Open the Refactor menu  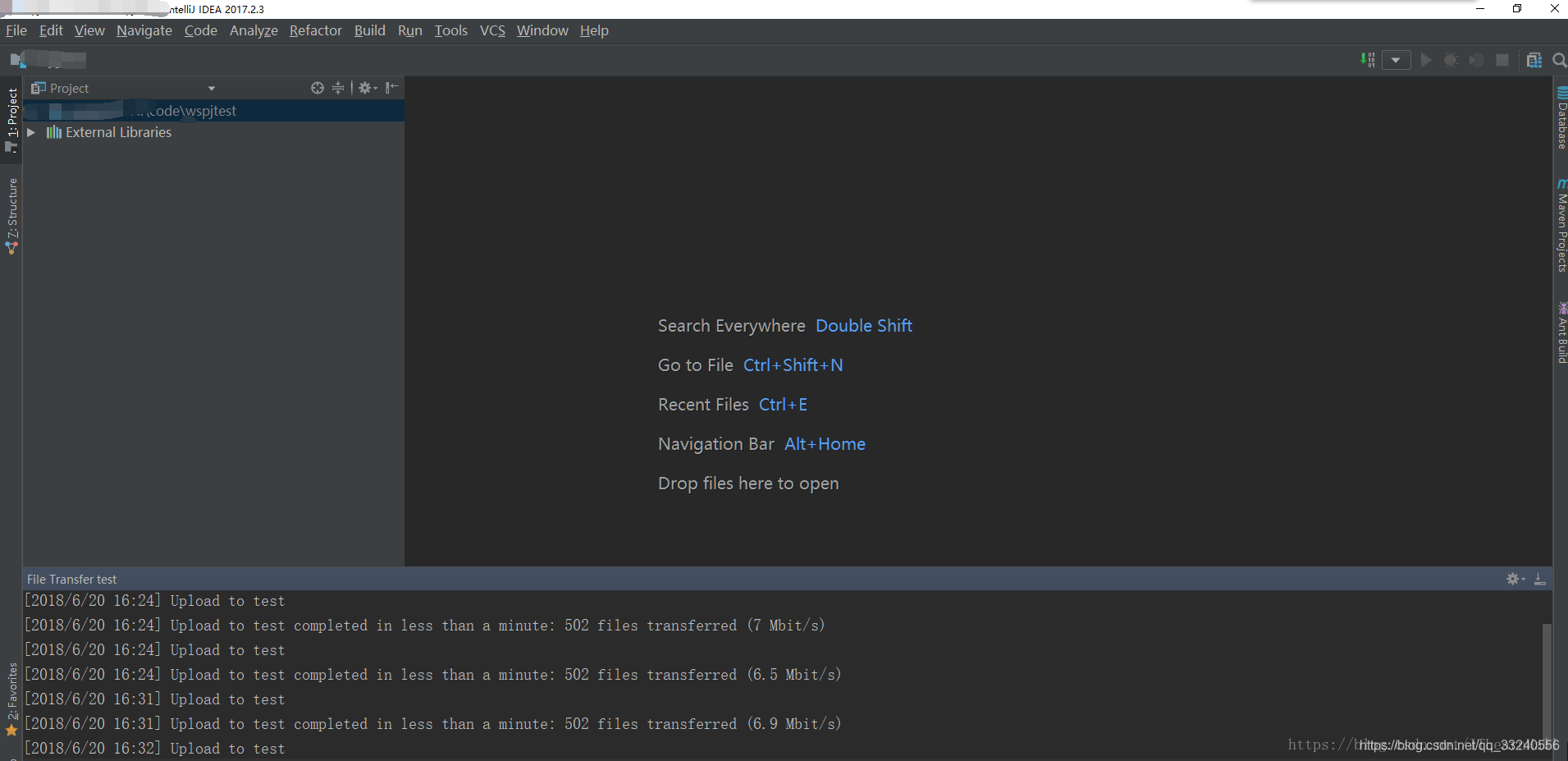coord(316,30)
